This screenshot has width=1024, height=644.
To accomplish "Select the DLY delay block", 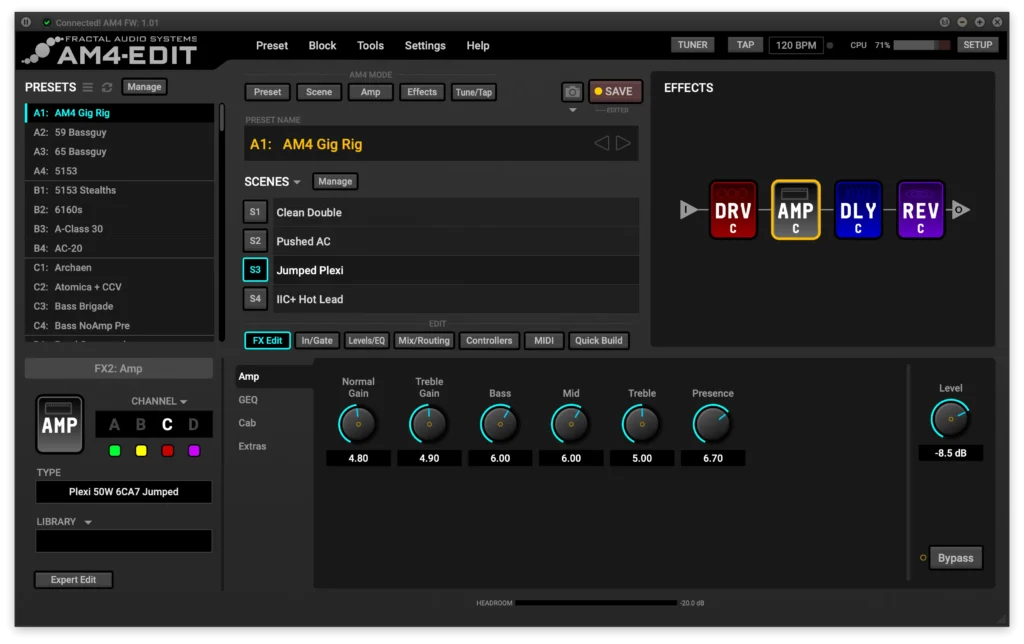I will (x=858, y=210).
